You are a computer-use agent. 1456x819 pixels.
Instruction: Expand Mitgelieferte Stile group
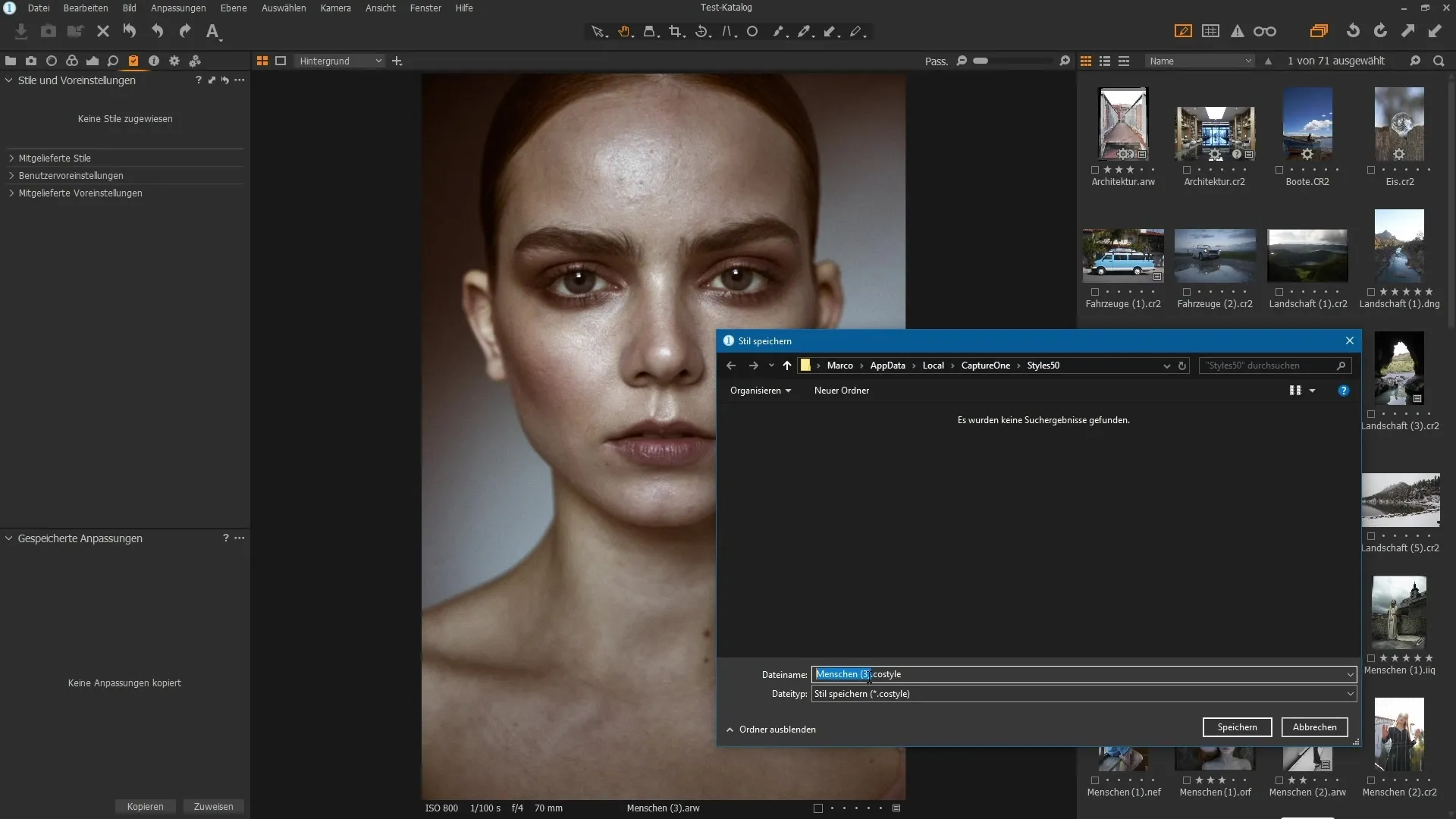11,158
